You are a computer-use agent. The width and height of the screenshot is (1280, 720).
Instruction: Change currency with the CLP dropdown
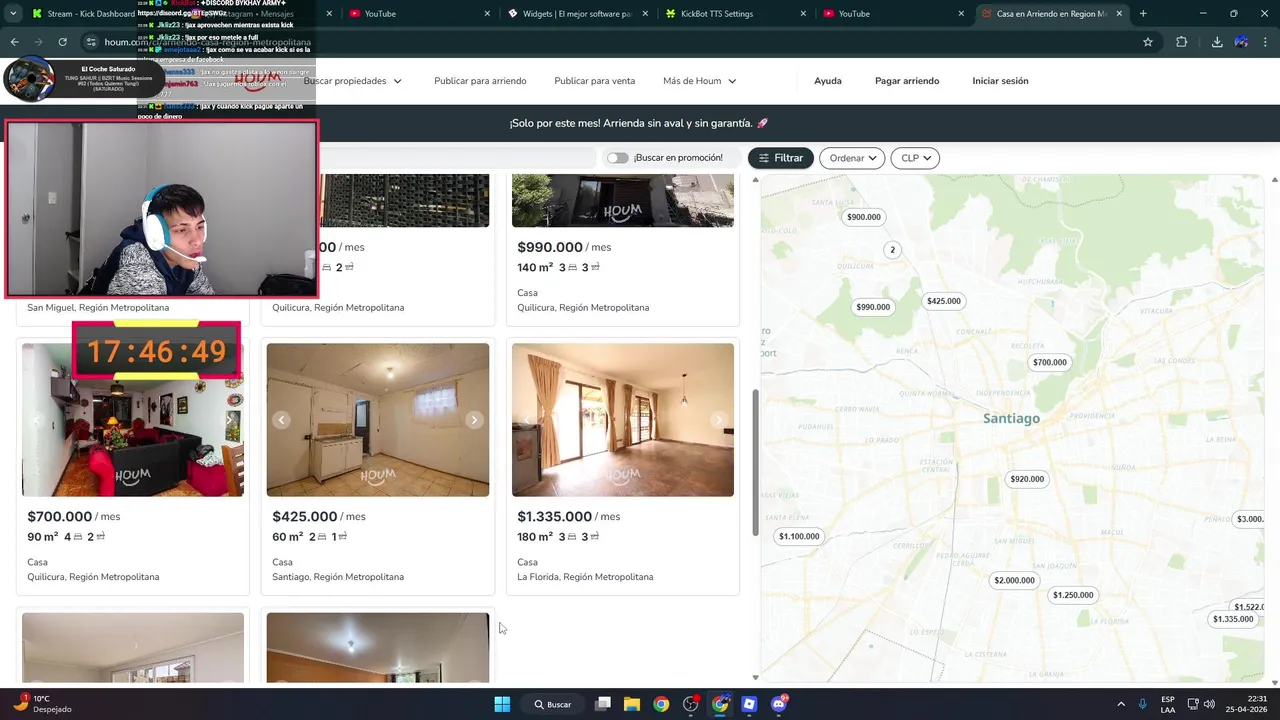pyautogui.click(x=915, y=158)
